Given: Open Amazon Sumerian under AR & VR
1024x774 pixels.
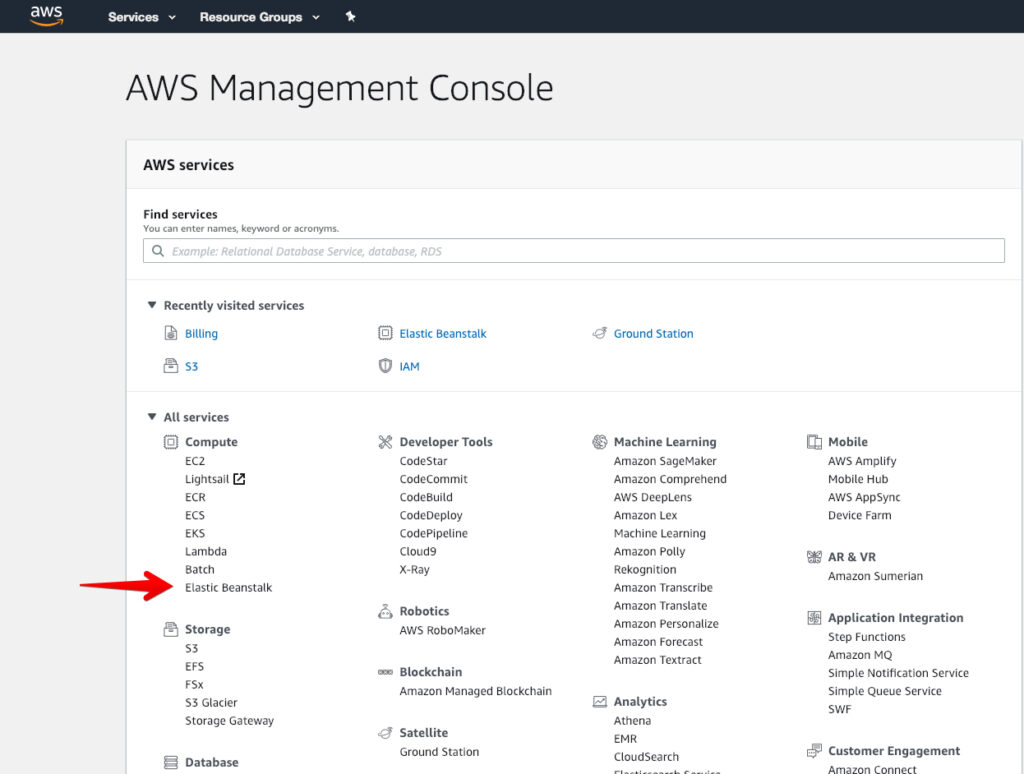Looking at the screenshot, I should pyautogui.click(x=875, y=575).
